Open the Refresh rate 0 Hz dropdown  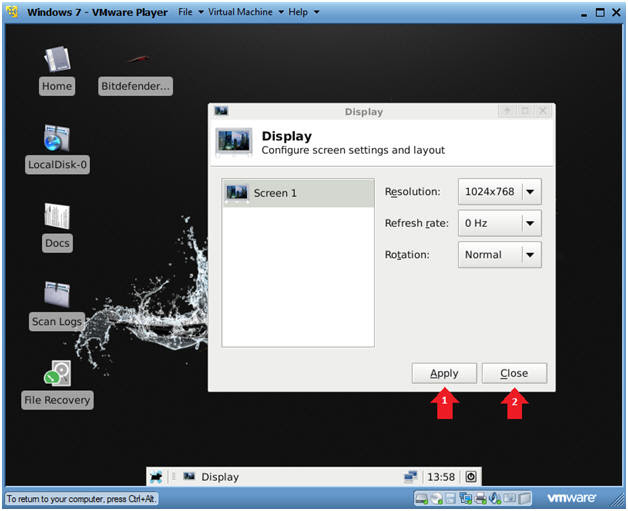pos(499,223)
